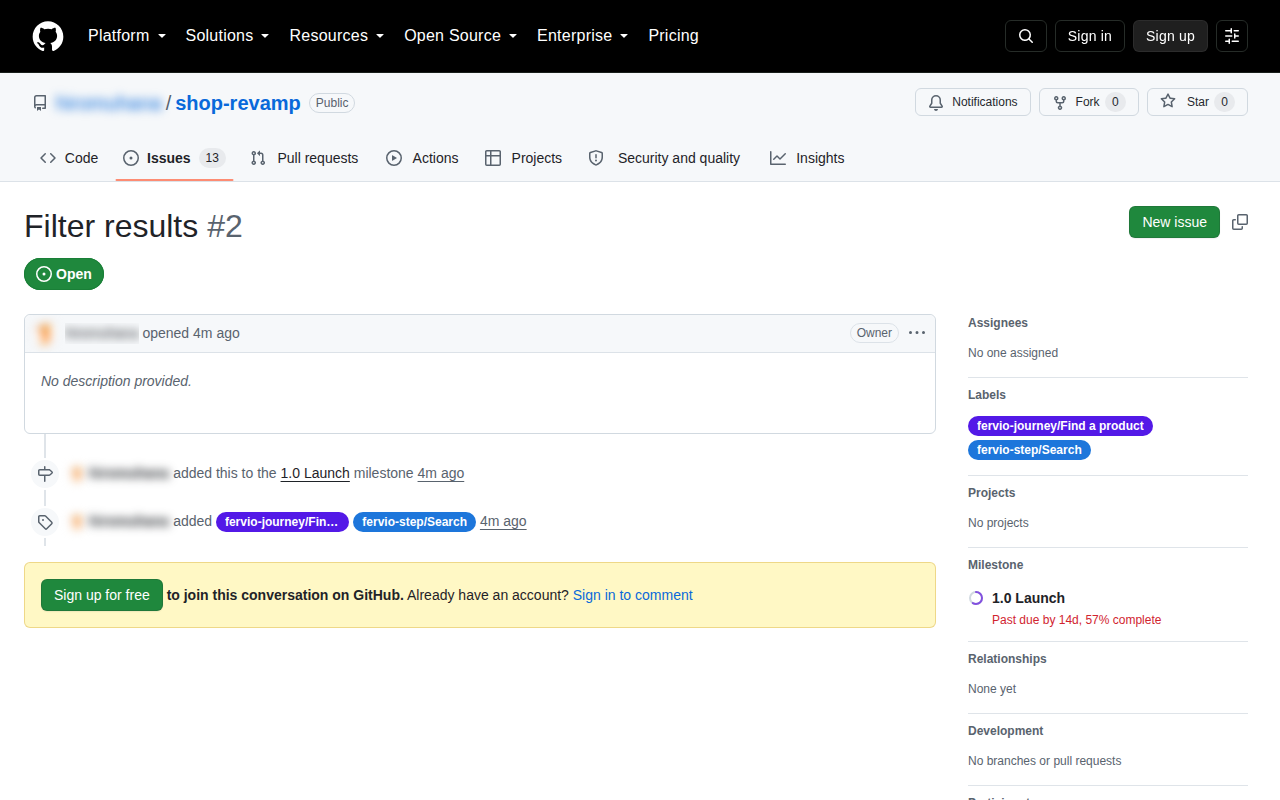Go to the Pricing page

click(673, 36)
